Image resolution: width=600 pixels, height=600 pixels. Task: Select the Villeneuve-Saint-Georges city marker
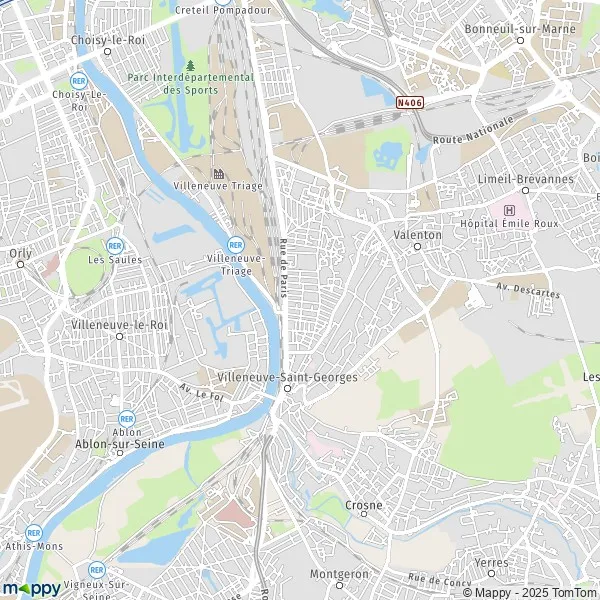click(287, 389)
